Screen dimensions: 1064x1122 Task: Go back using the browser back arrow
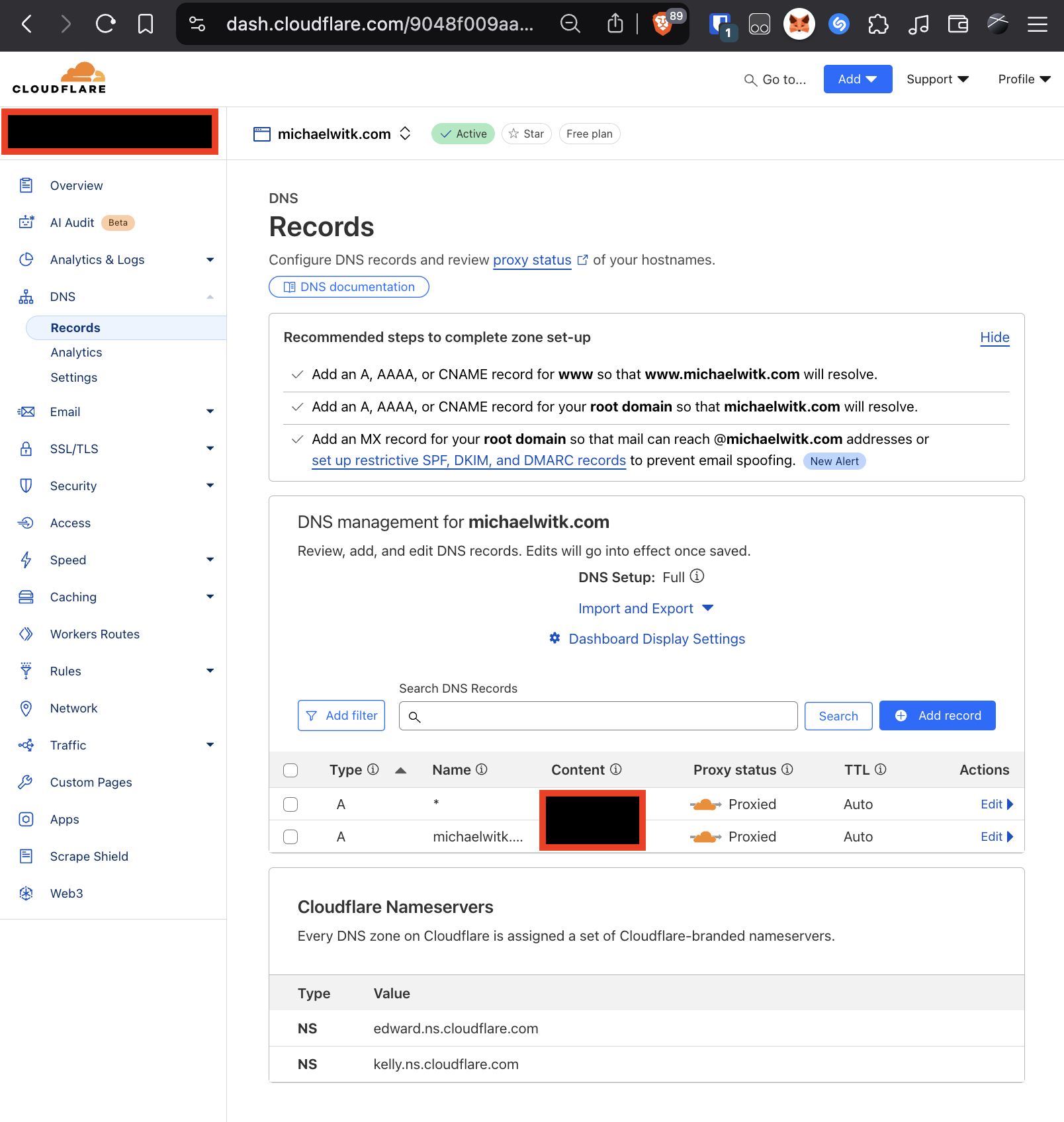(x=27, y=24)
